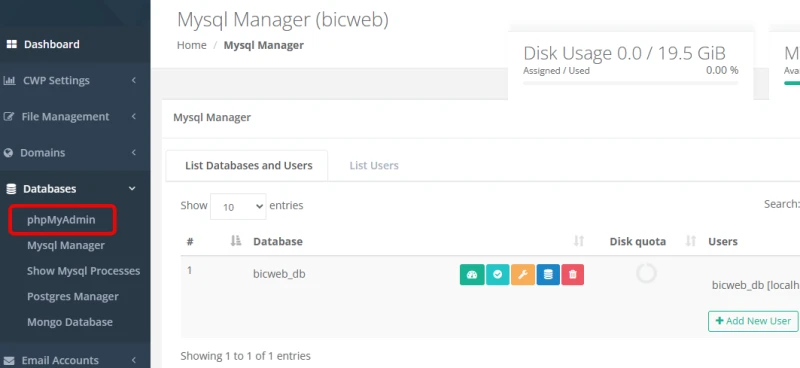Image resolution: width=800 pixels, height=368 pixels.
Task: Click the Databases stack icon in sidebar
Action: (11, 189)
